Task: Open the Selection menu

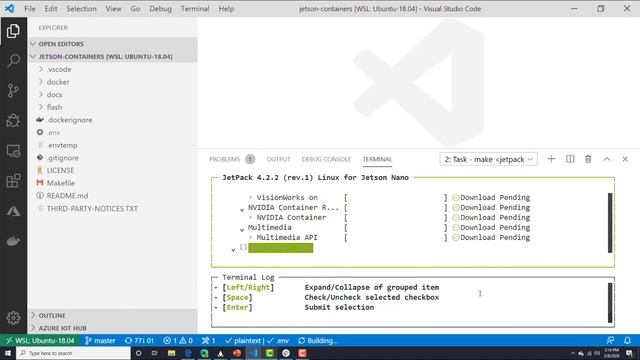Action: tap(82, 9)
